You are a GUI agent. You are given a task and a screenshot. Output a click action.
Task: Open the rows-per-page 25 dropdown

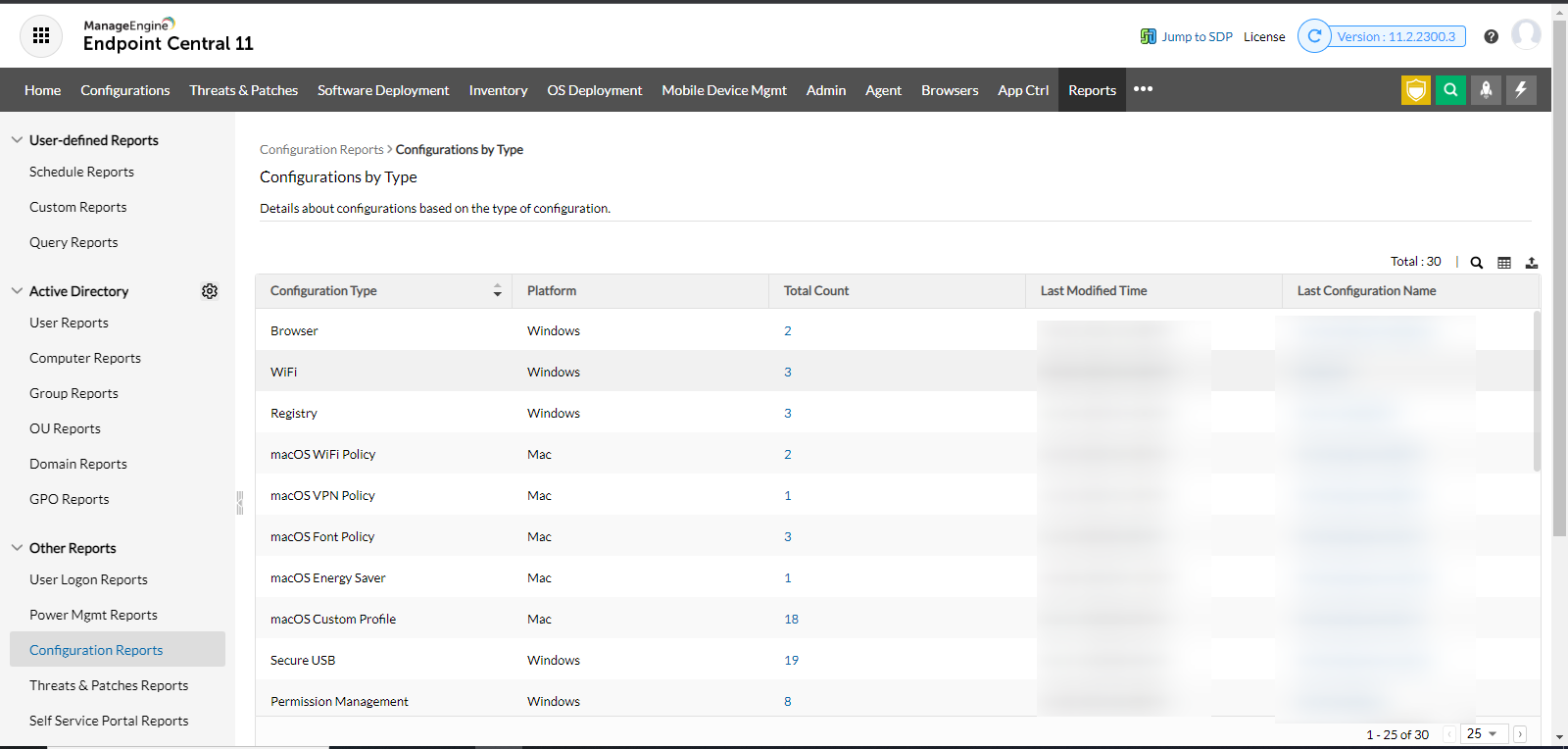coord(1482,733)
